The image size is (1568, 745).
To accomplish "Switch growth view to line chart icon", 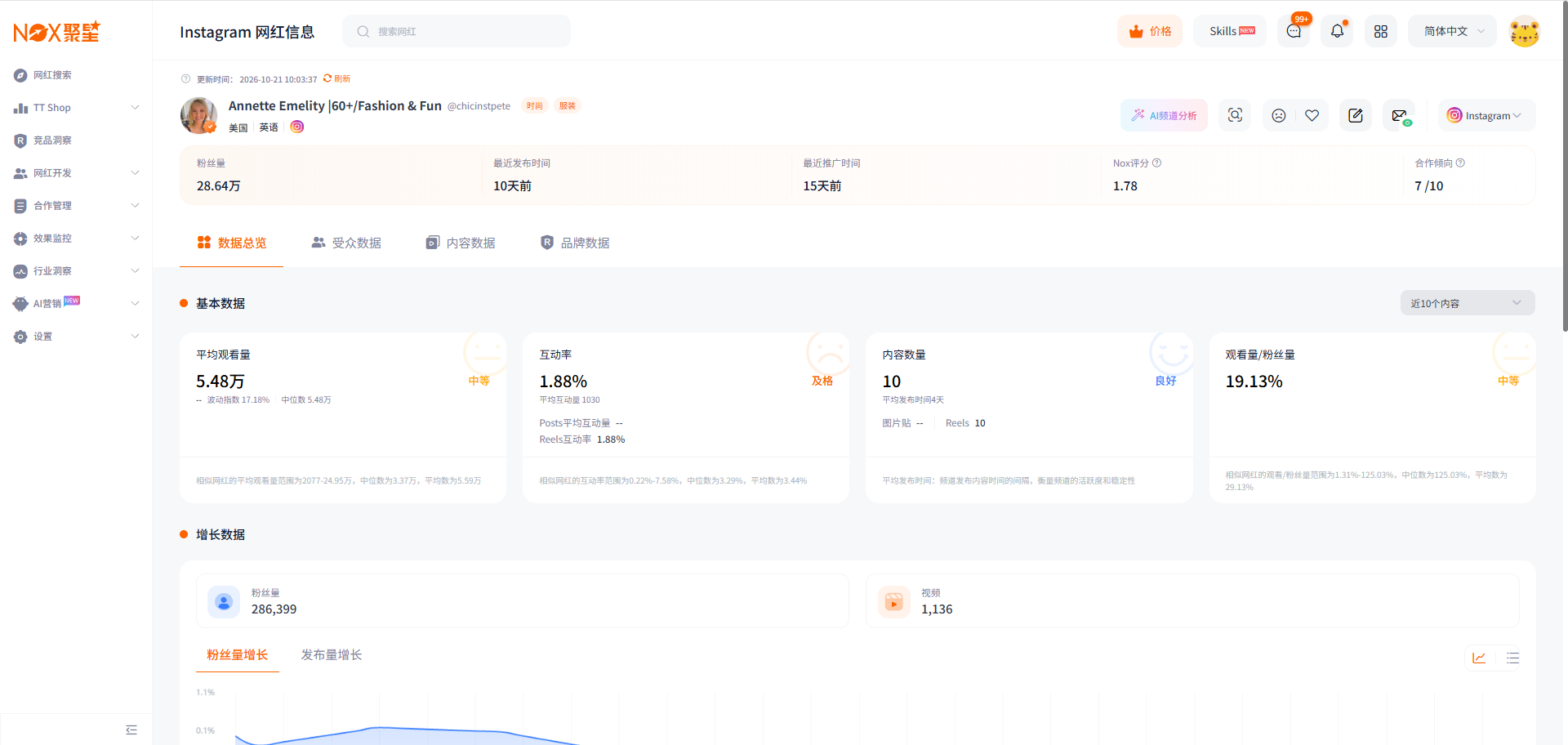I will point(1479,658).
